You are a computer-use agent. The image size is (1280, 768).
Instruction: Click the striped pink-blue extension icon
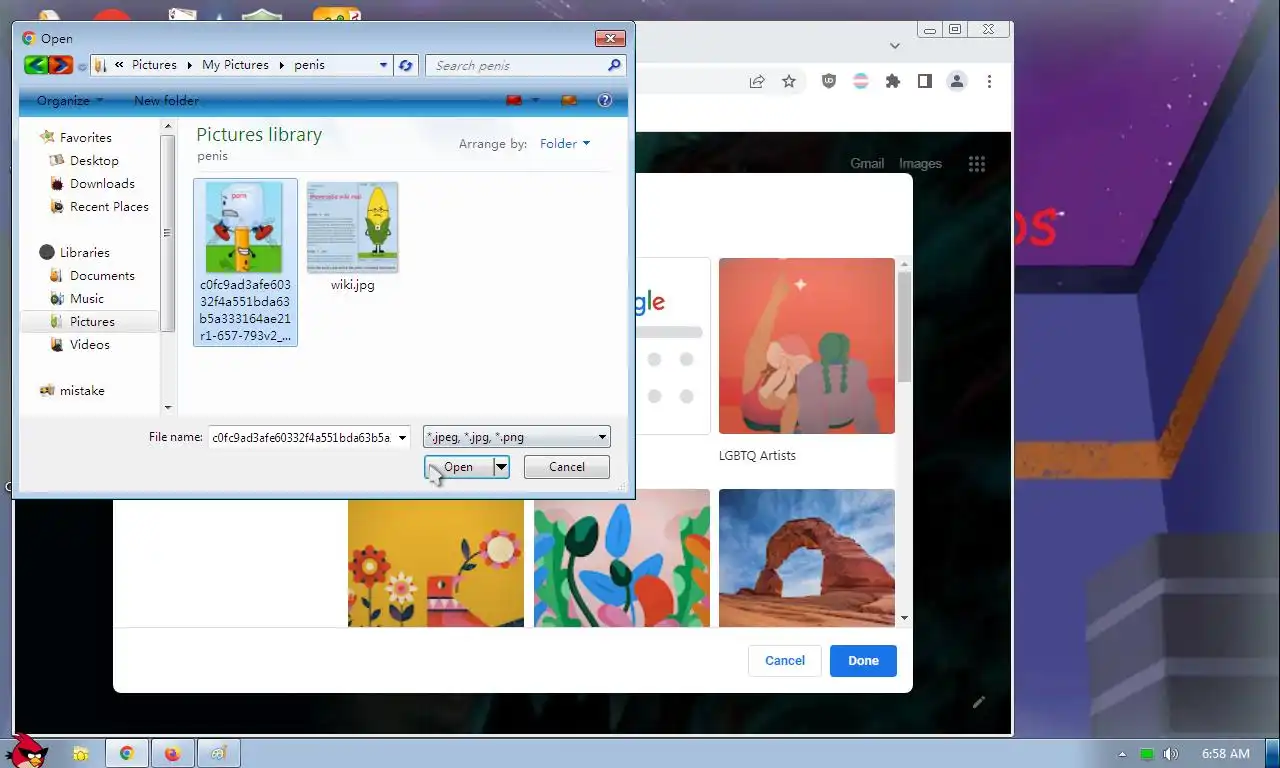point(861,82)
